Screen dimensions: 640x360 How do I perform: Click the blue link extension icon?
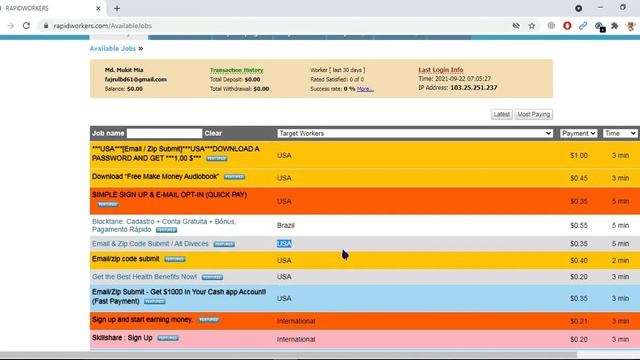point(583,26)
